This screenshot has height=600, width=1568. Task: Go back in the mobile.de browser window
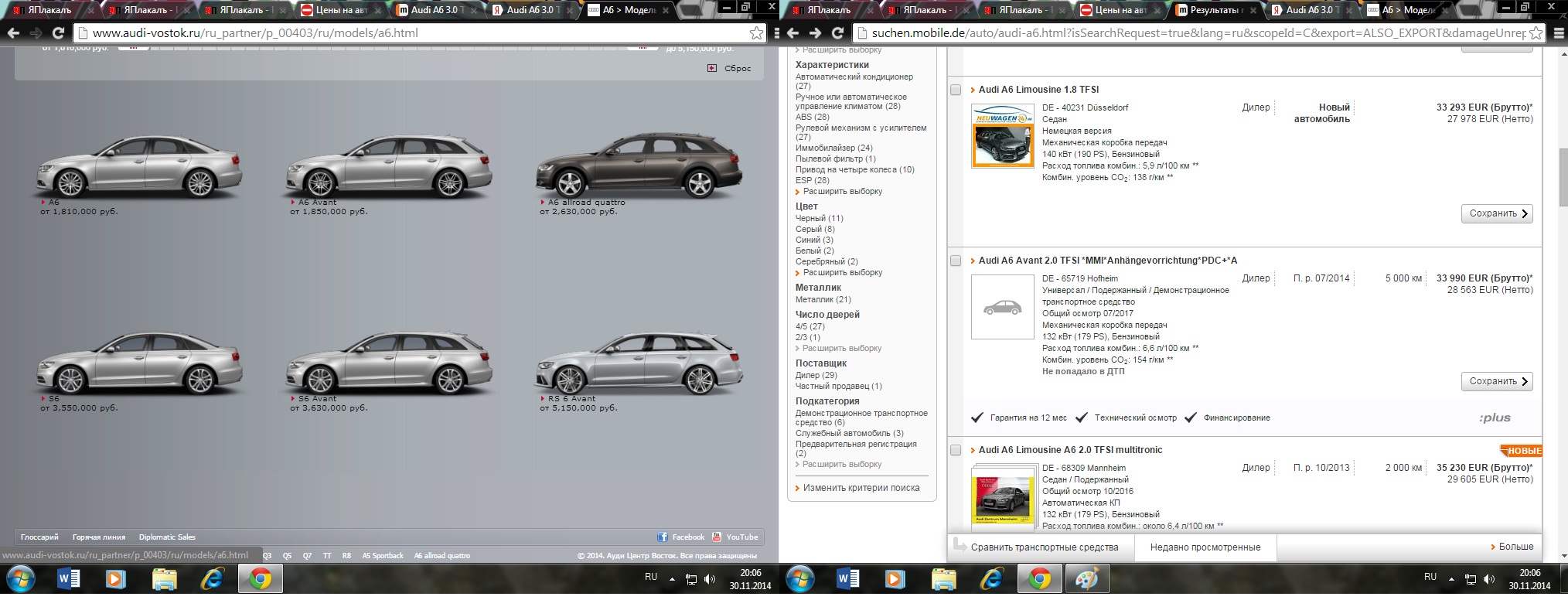[793, 33]
